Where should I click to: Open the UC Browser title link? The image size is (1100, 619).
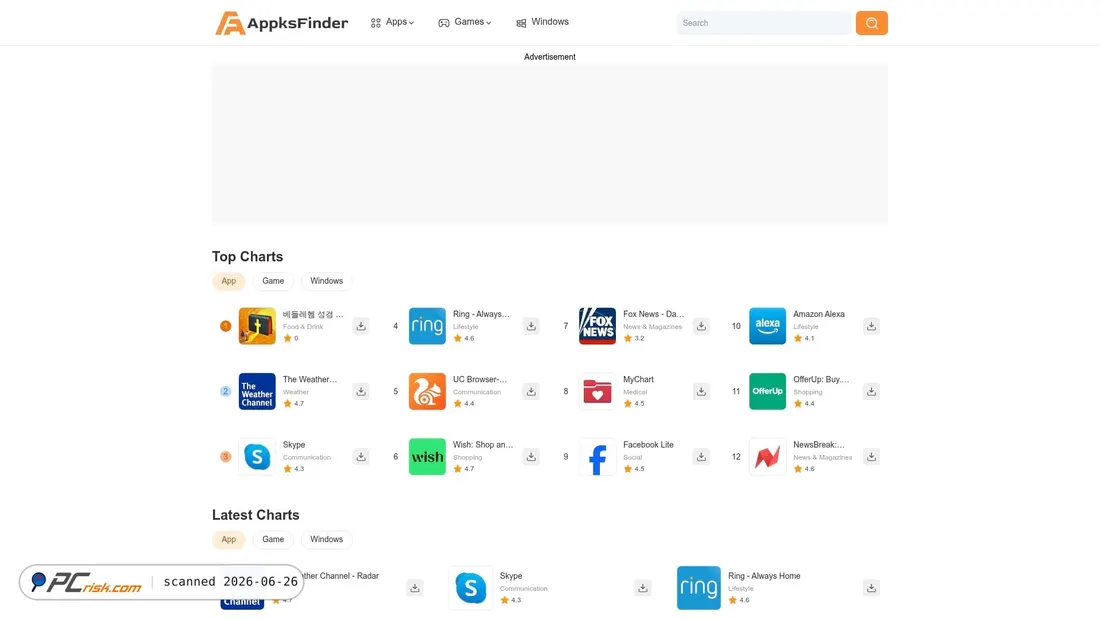480,380
